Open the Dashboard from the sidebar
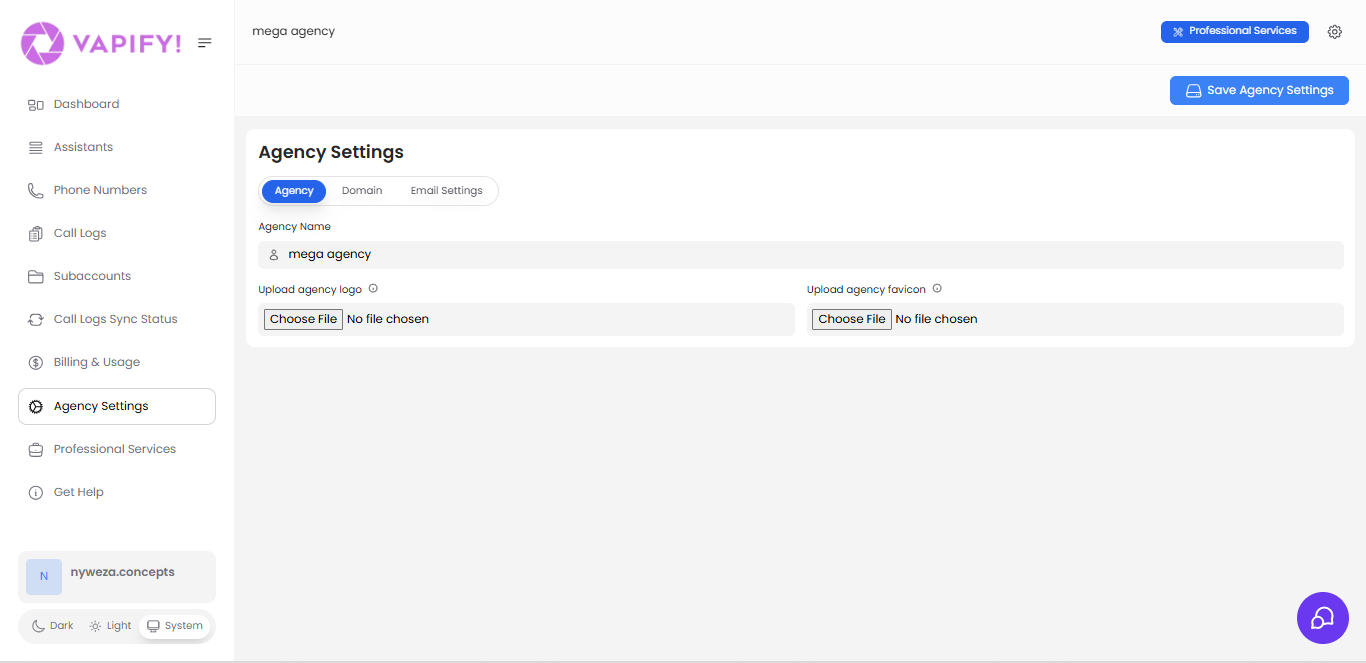 (x=86, y=103)
